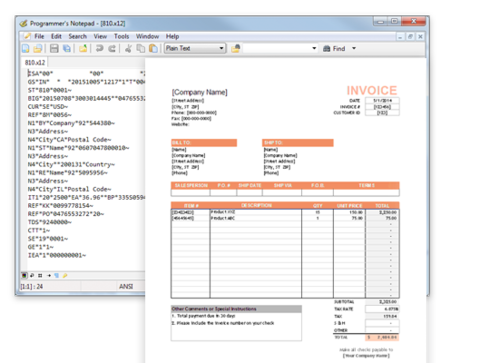Open the Tools menu
This screenshot has height=363, width=480.
[x=121, y=36]
